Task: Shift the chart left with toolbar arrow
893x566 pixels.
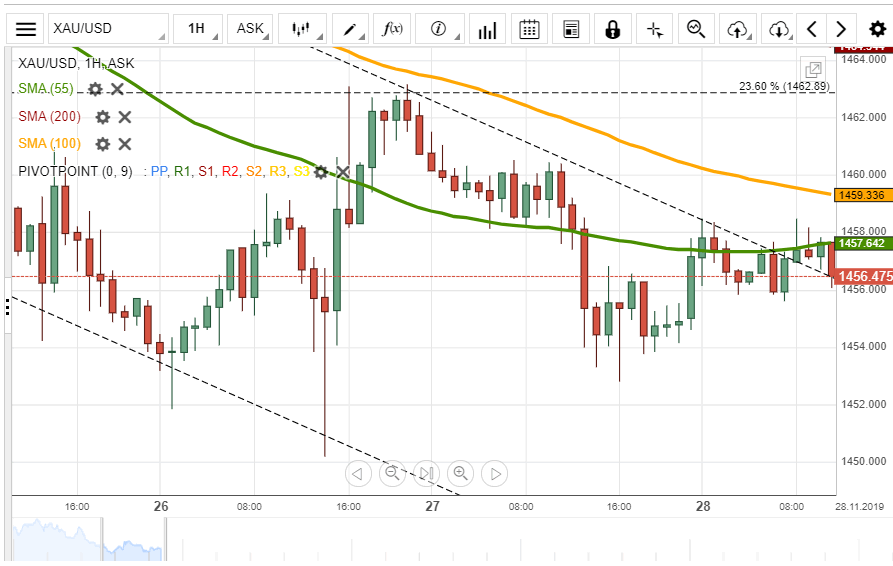Action: click(x=813, y=28)
